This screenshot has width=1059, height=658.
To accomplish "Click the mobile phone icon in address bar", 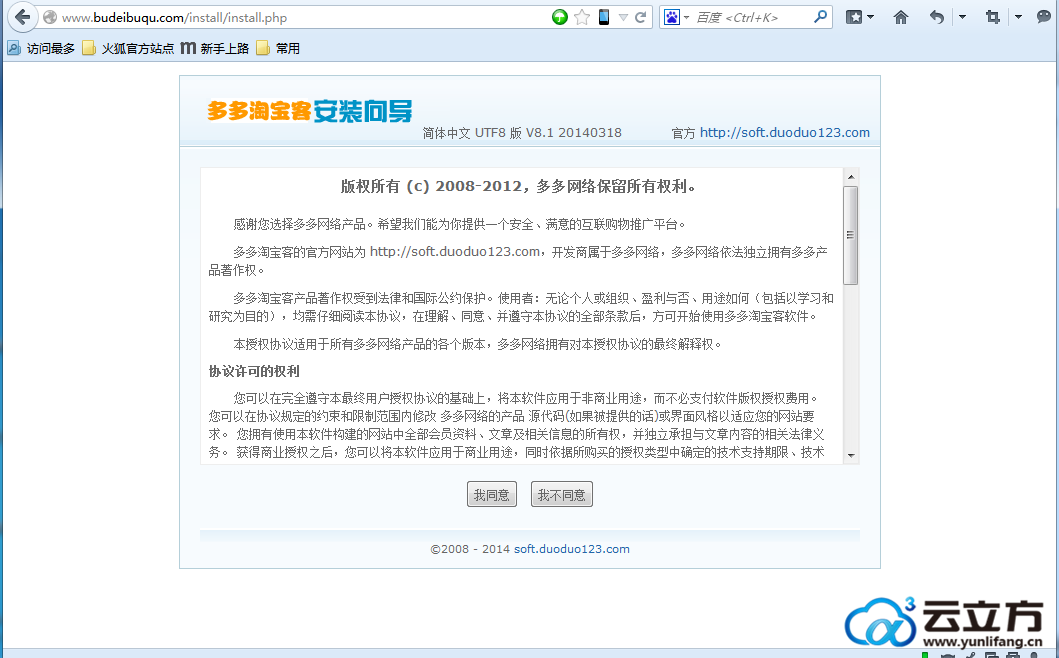I will tap(604, 17).
